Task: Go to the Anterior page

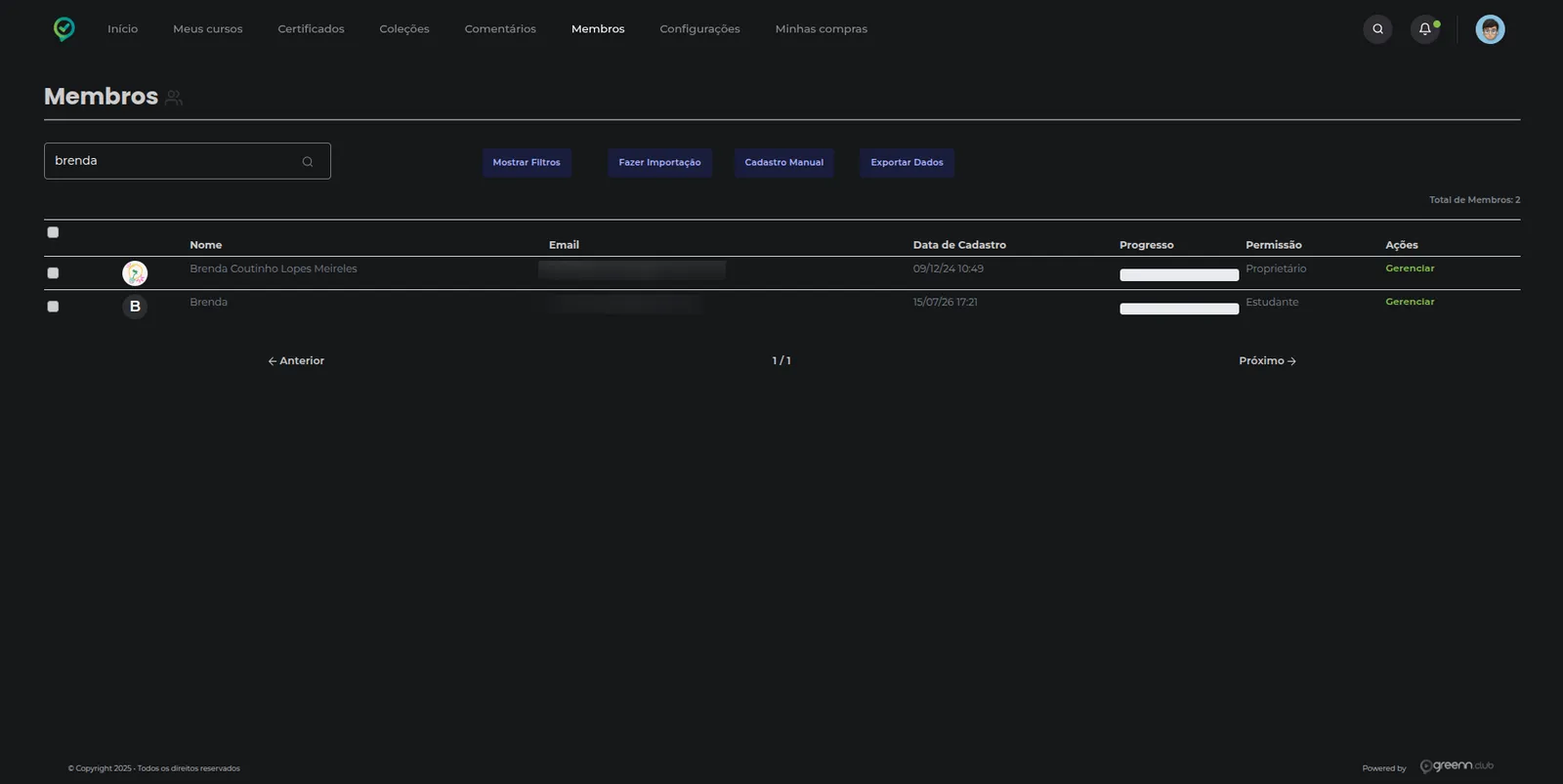Action: coord(296,361)
